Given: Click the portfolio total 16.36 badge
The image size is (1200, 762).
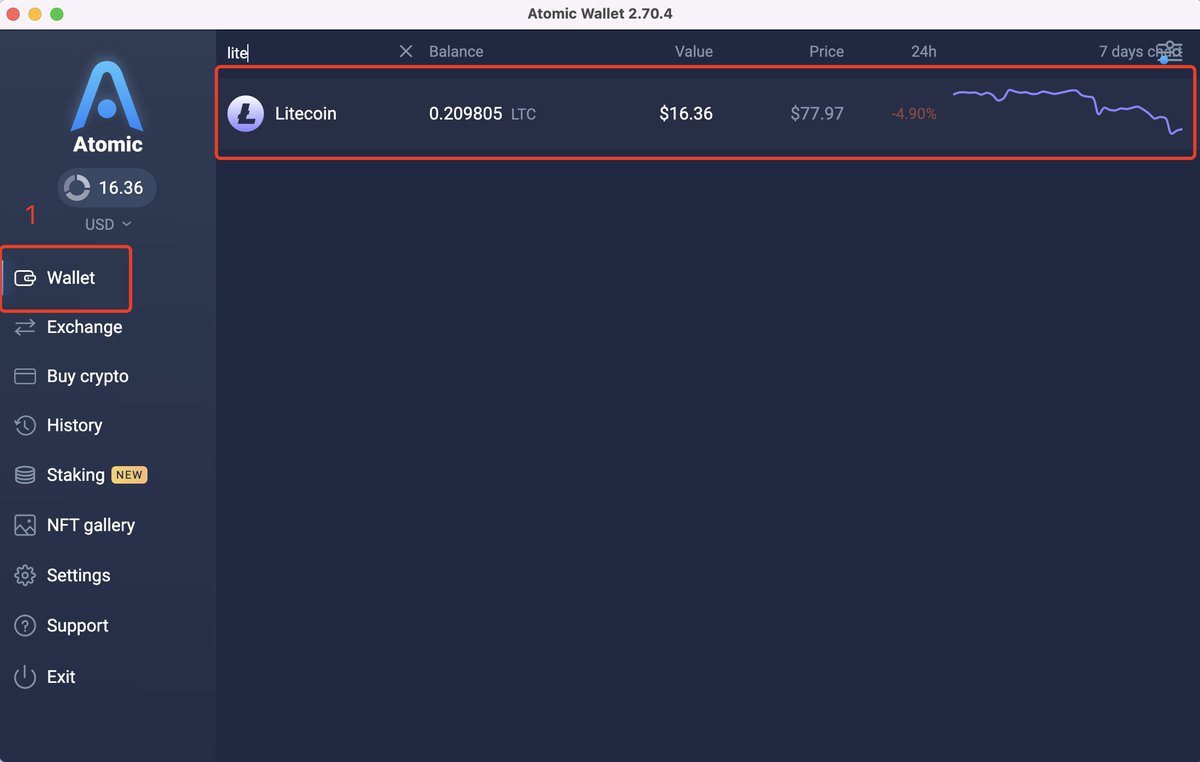Looking at the screenshot, I should [x=107, y=188].
